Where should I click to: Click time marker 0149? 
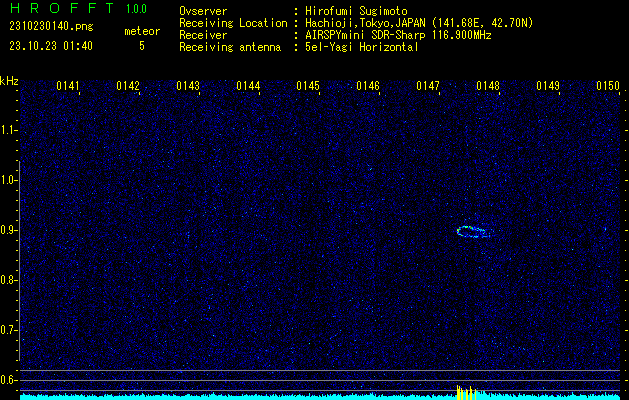click(x=548, y=86)
